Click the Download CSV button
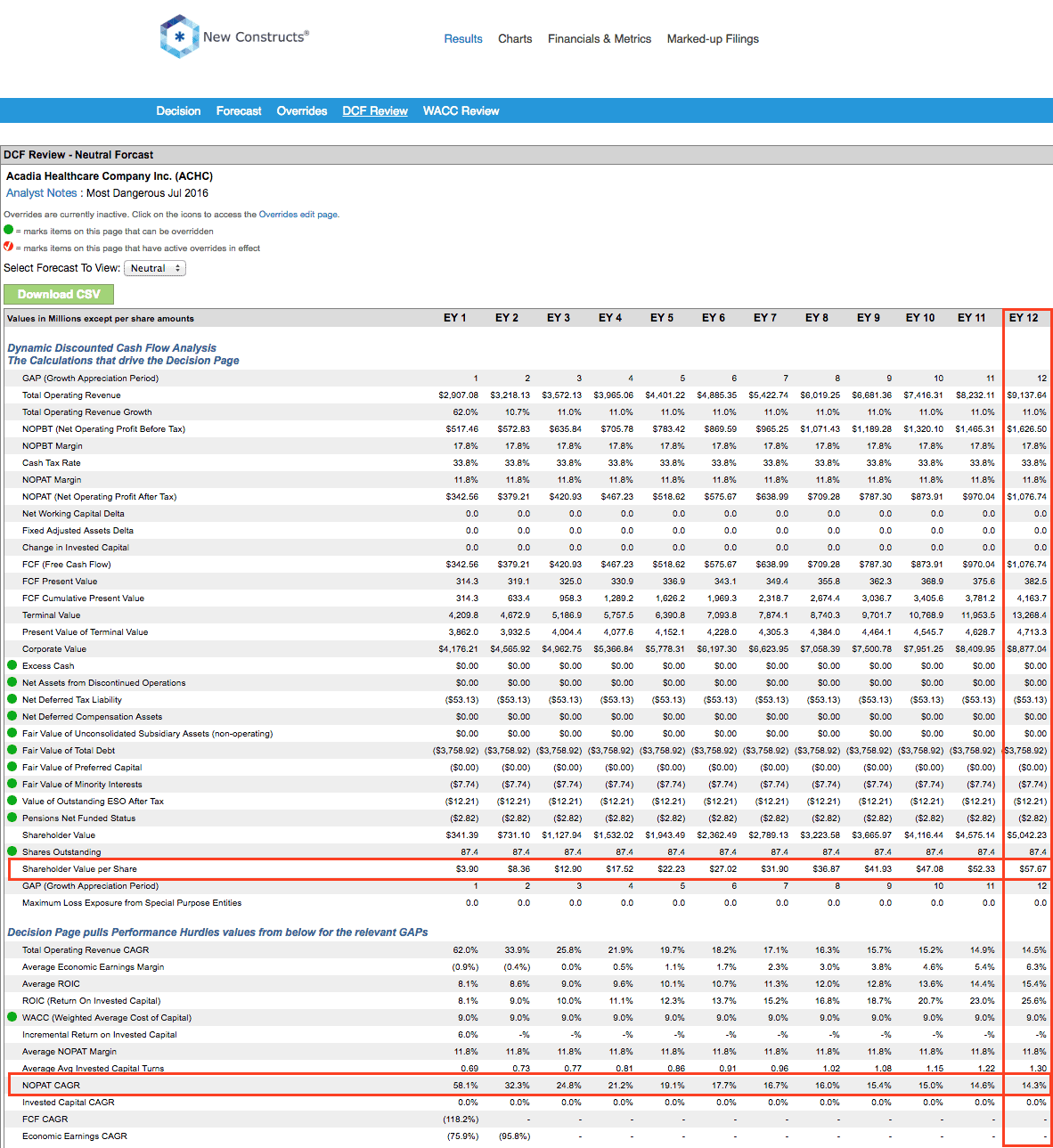This screenshot has height=1148, width=1053. pos(59,295)
